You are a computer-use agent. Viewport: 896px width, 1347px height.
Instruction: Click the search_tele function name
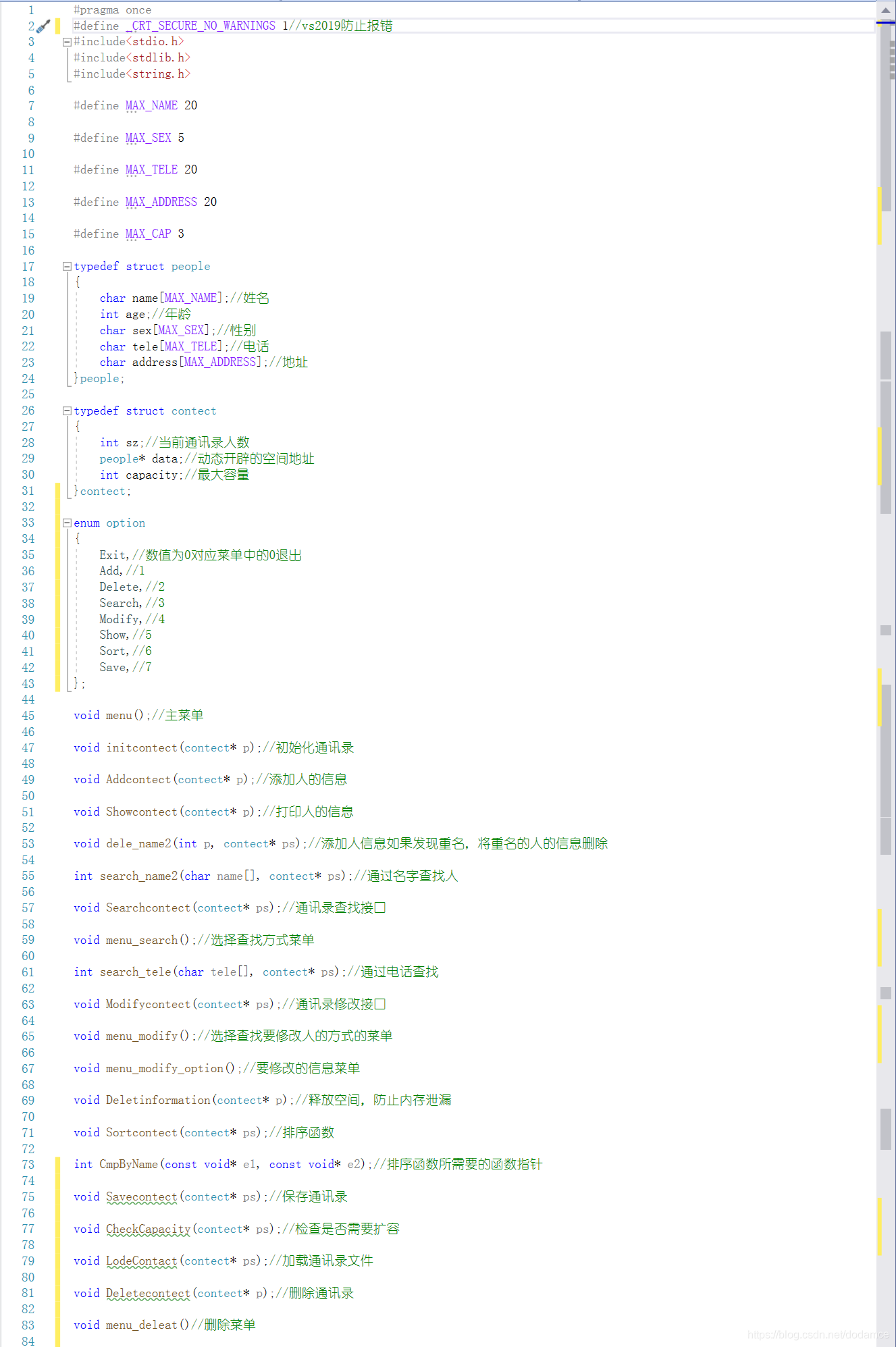(x=135, y=972)
